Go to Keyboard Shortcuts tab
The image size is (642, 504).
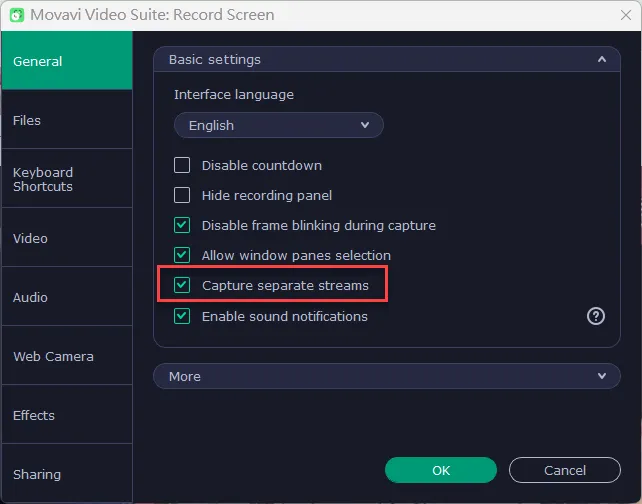coord(67,179)
